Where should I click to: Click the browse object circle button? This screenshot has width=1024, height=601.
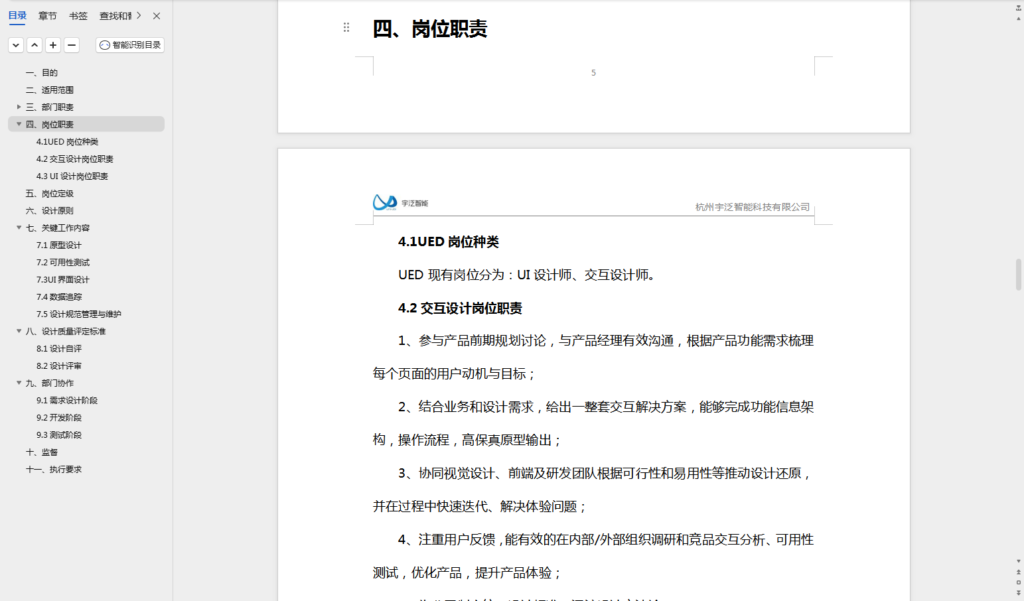pos(1018,583)
